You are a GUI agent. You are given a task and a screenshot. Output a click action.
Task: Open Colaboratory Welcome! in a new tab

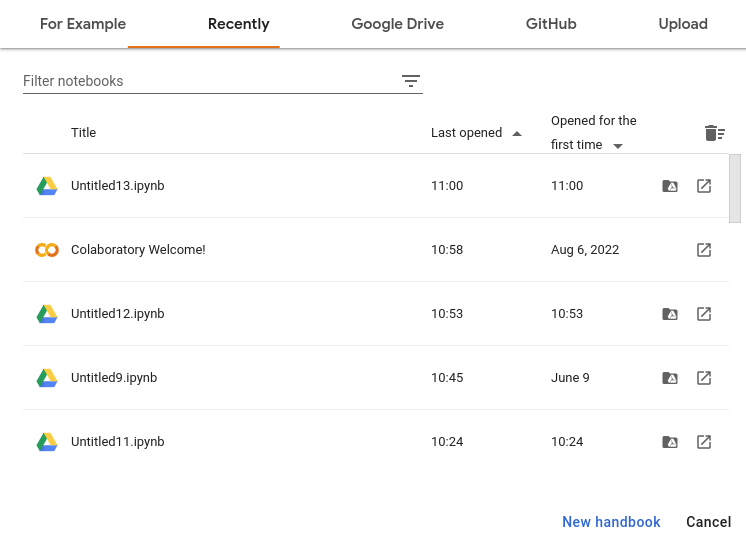pos(704,250)
